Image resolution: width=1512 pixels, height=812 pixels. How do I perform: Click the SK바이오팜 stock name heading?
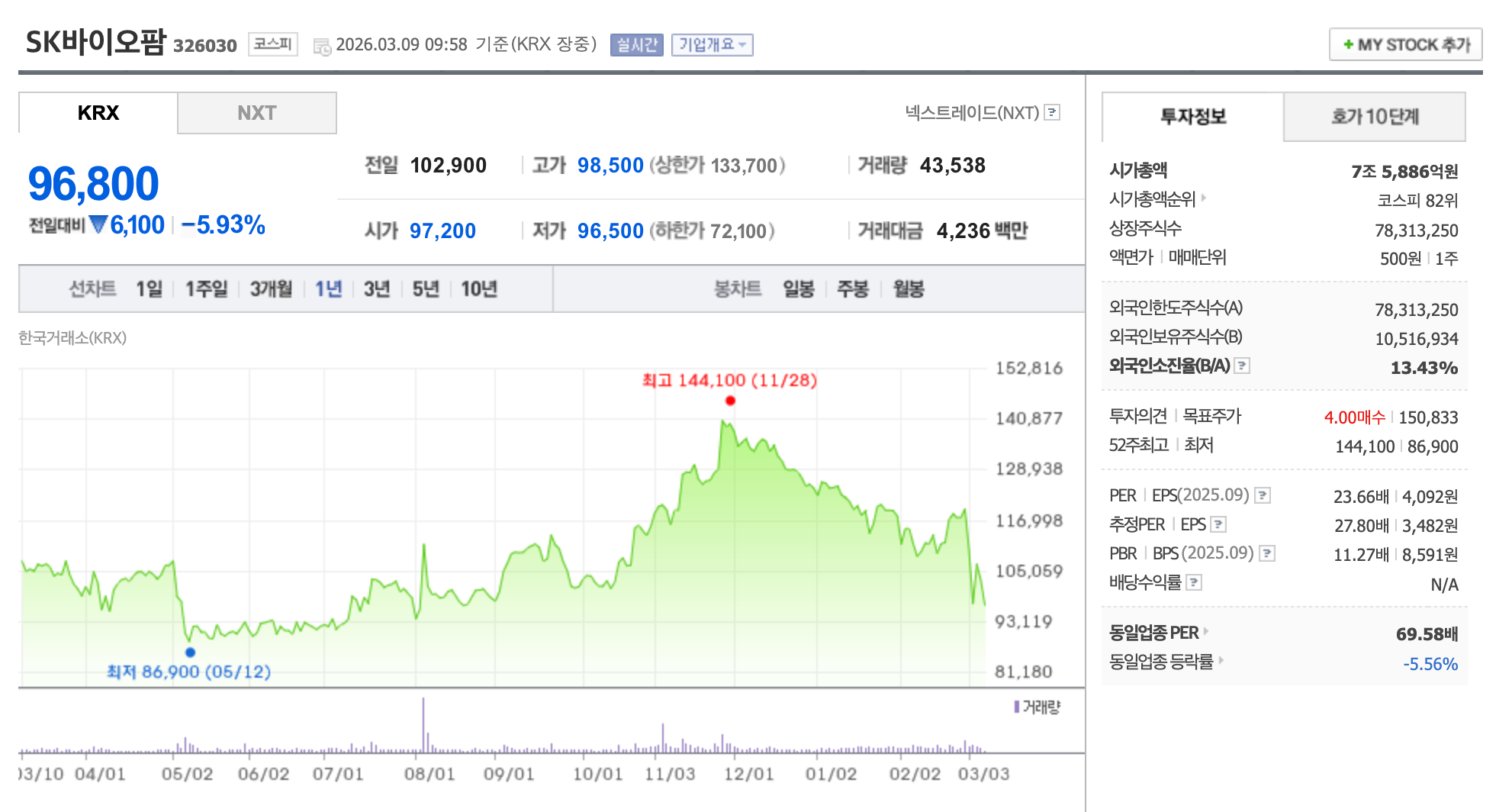pyautogui.click(x=95, y=42)
